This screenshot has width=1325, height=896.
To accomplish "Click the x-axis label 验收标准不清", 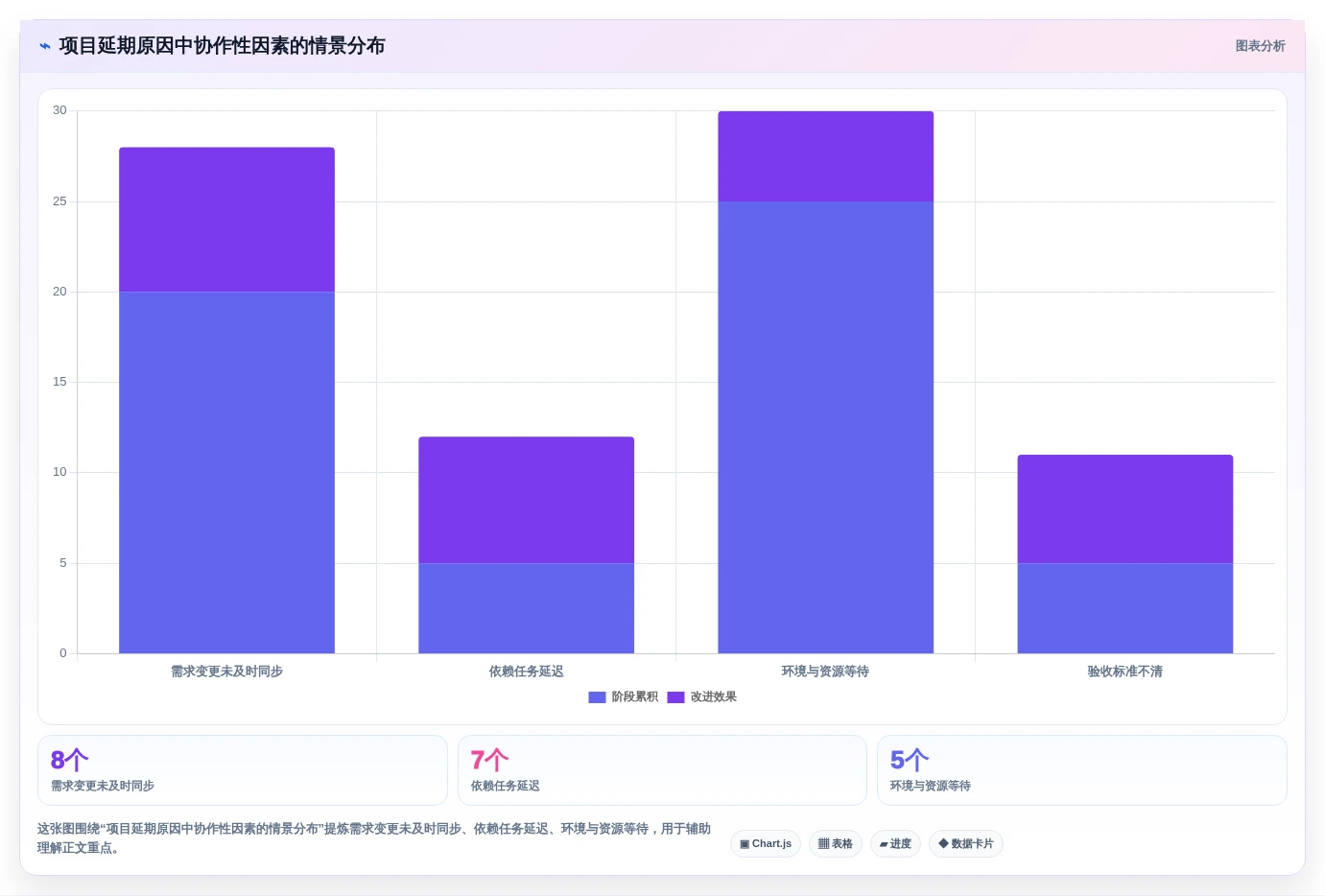I will coord(1124,672).
